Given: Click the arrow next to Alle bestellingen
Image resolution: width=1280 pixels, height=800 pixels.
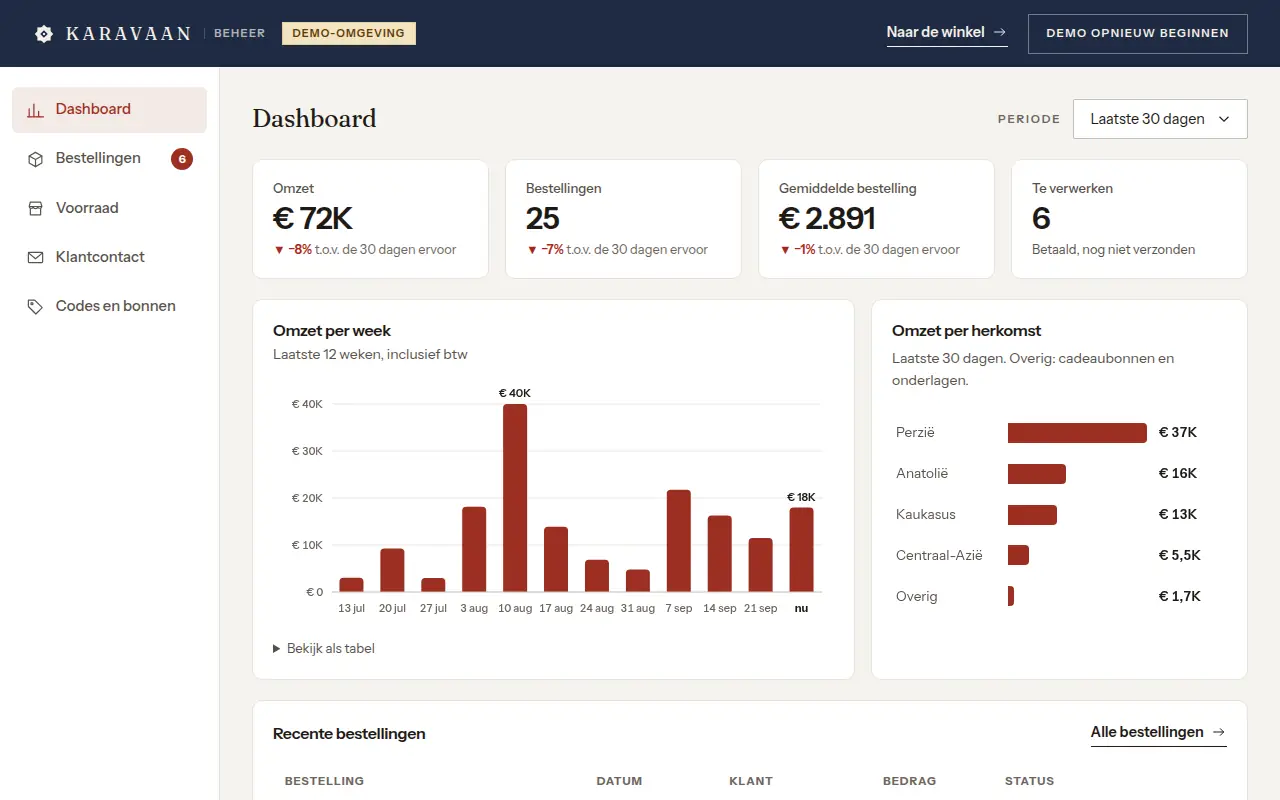Looking at the screenshot, I should click(1219, 732).
